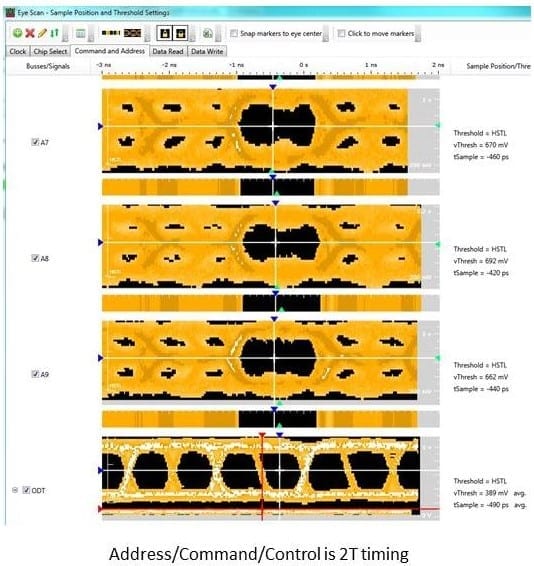Click the first framed save-eye icon

(165, 33)
